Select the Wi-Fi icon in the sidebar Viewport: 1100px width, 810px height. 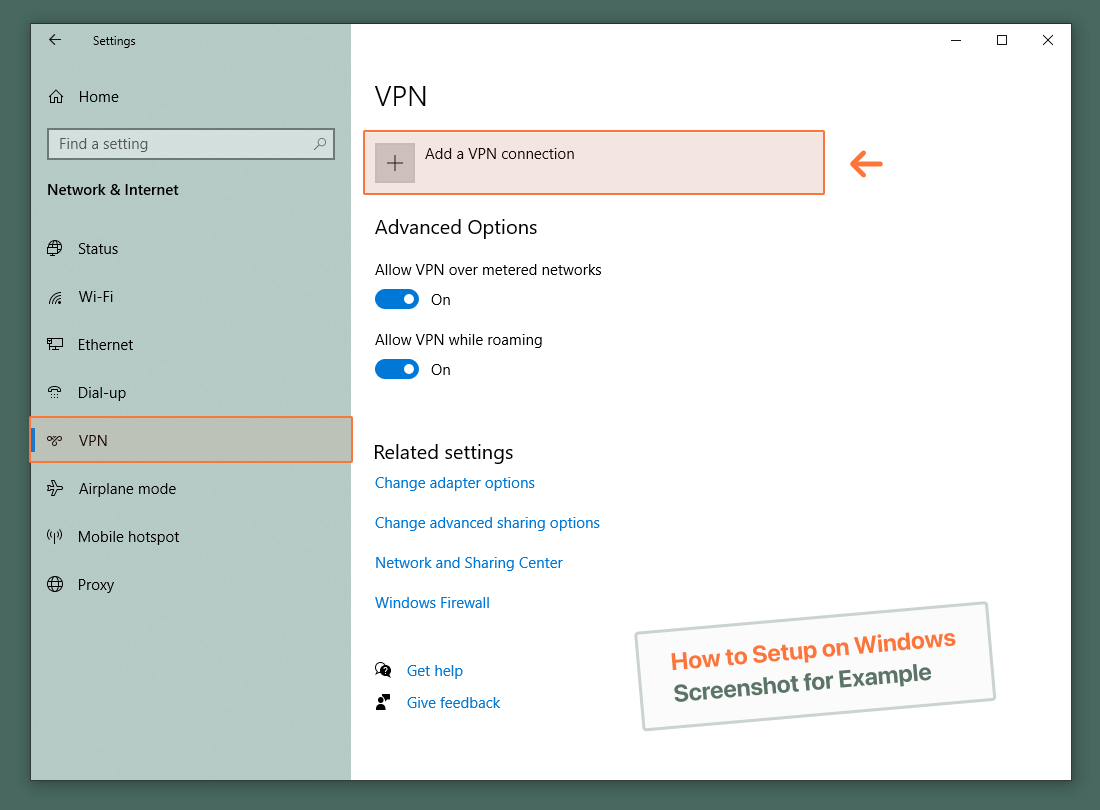55,296
